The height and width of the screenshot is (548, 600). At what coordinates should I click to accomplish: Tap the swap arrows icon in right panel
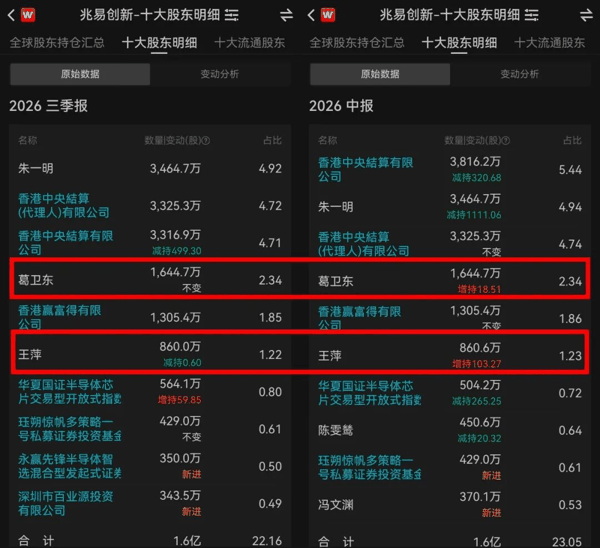(x=586, y=15)
